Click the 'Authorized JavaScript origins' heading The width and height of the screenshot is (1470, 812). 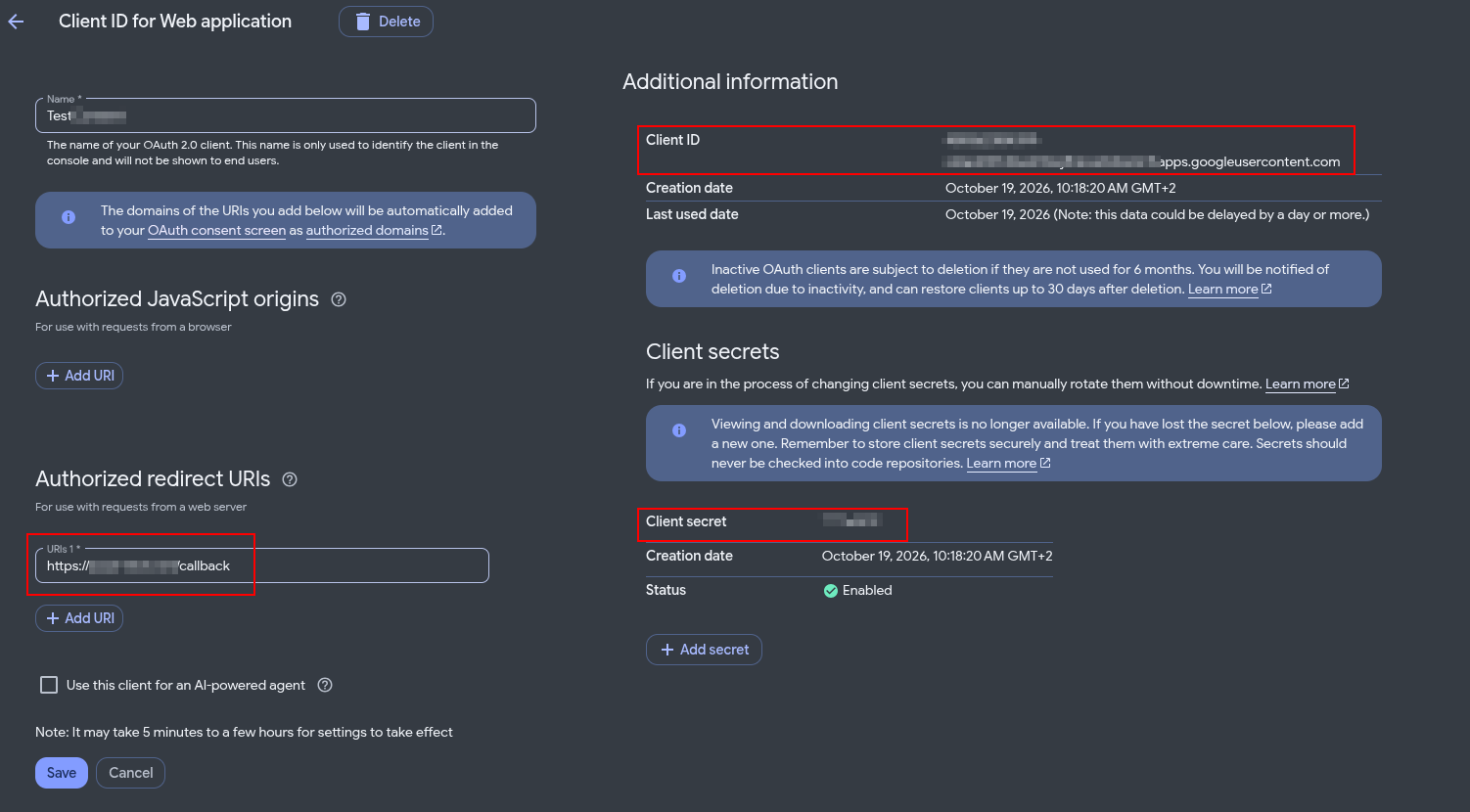(x=177, y=299)
